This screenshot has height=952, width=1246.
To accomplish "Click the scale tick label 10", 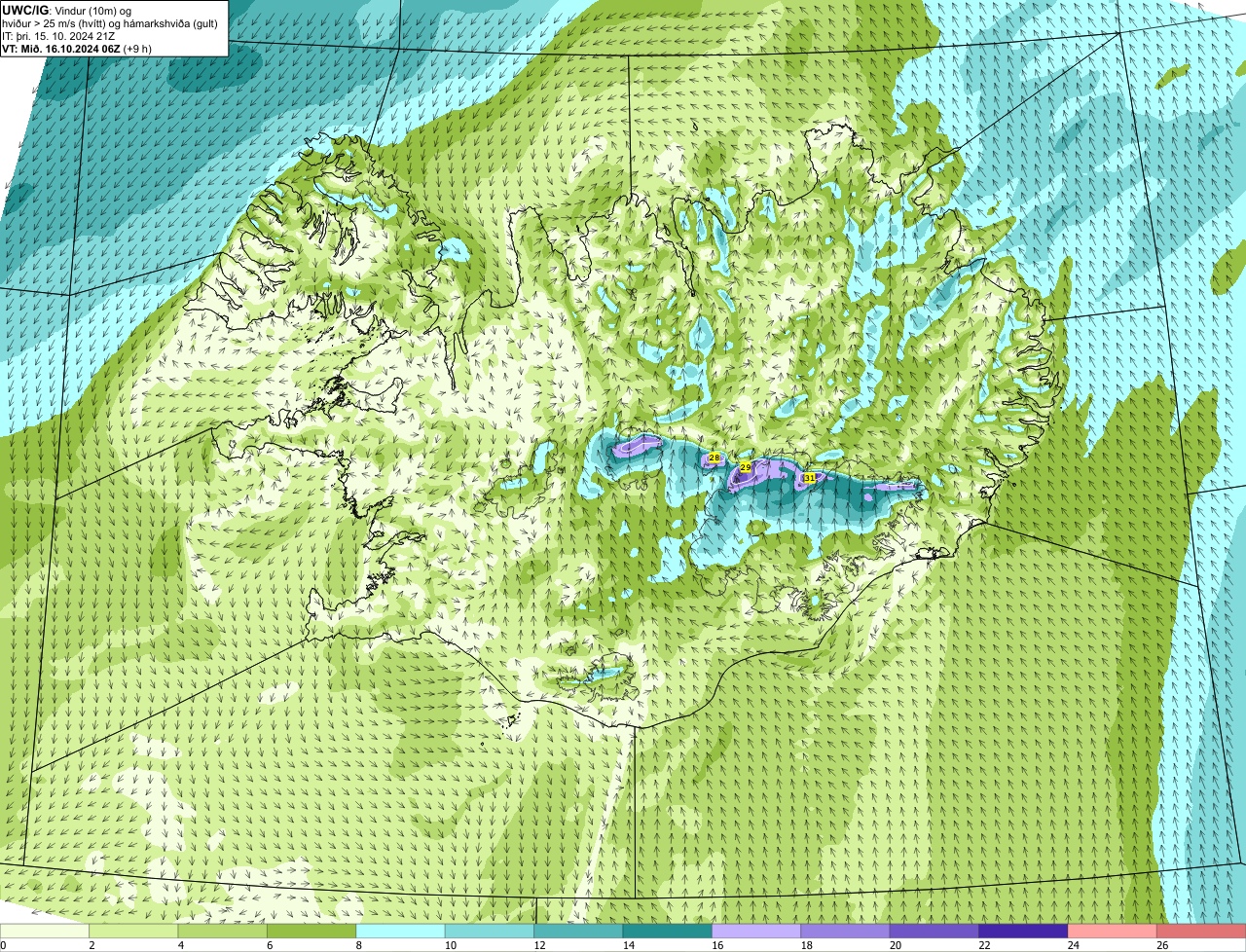I will click(450, 945).
